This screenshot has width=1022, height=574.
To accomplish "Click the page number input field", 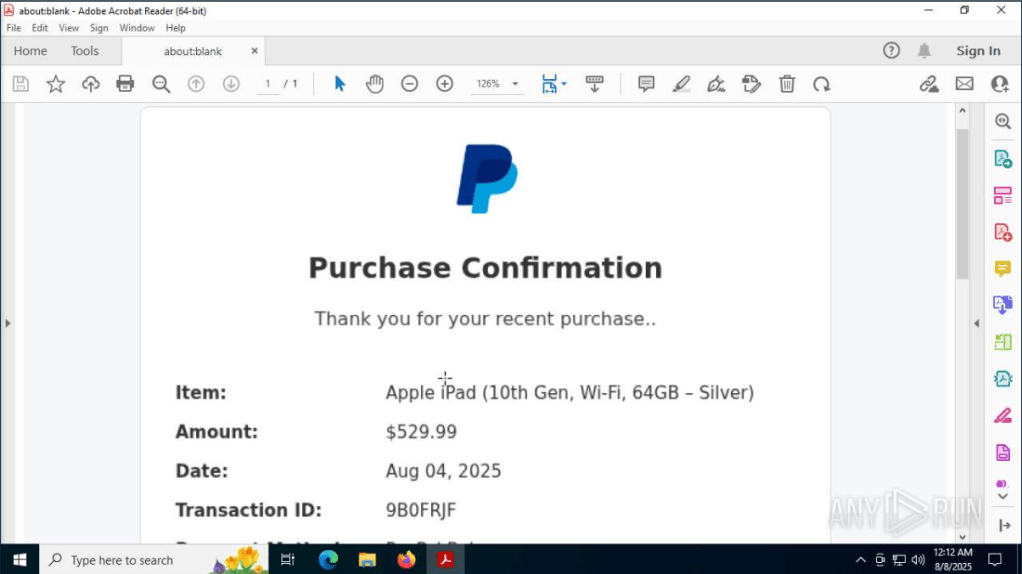I will (x=267, y=84).
